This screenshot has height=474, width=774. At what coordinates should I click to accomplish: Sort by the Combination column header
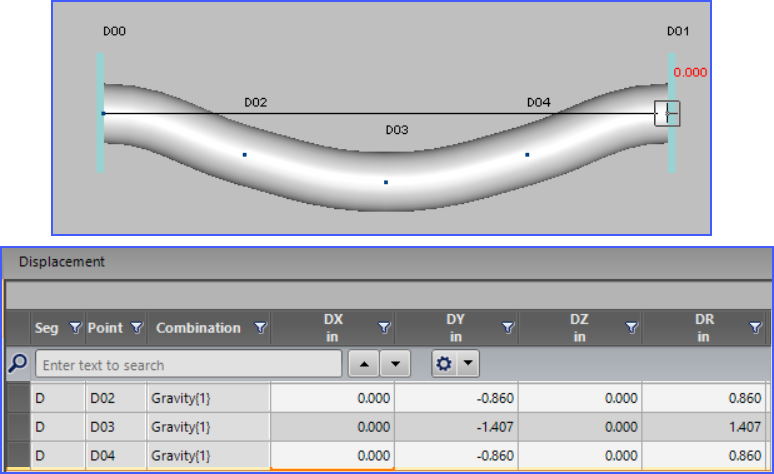click(x=198, y=328)
